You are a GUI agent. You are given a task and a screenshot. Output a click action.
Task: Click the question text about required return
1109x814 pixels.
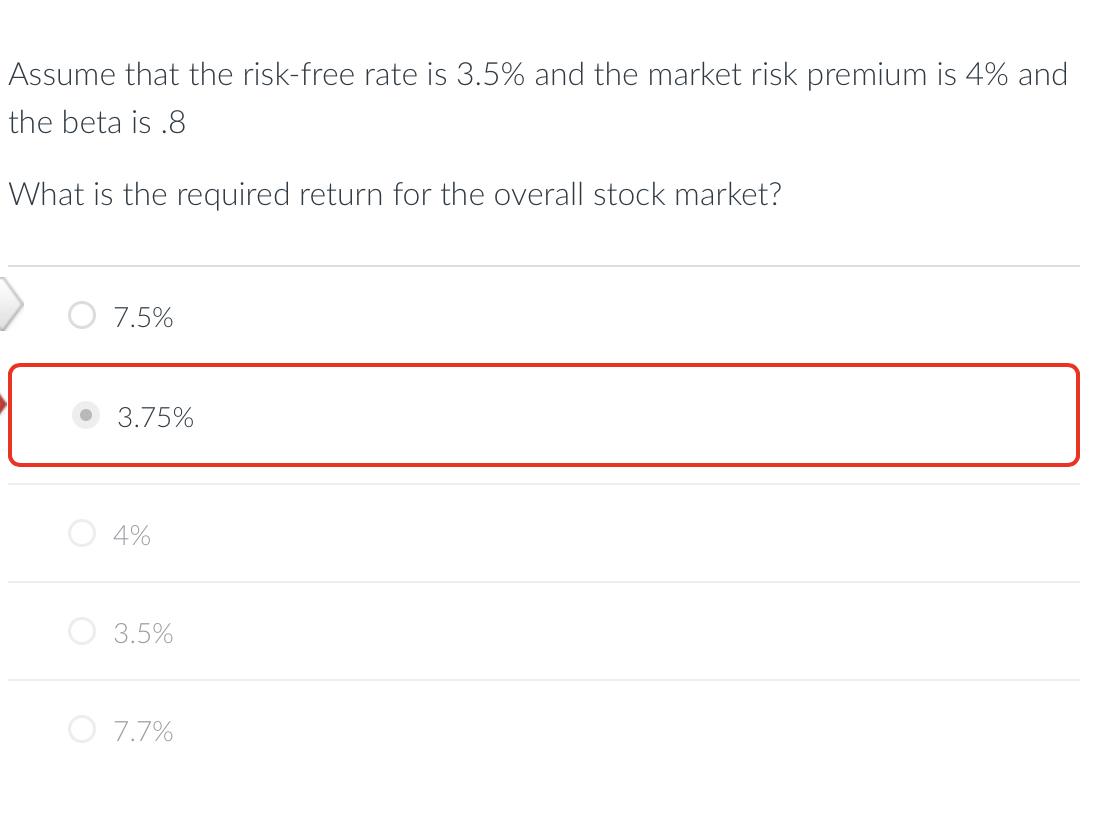(395, 193)
